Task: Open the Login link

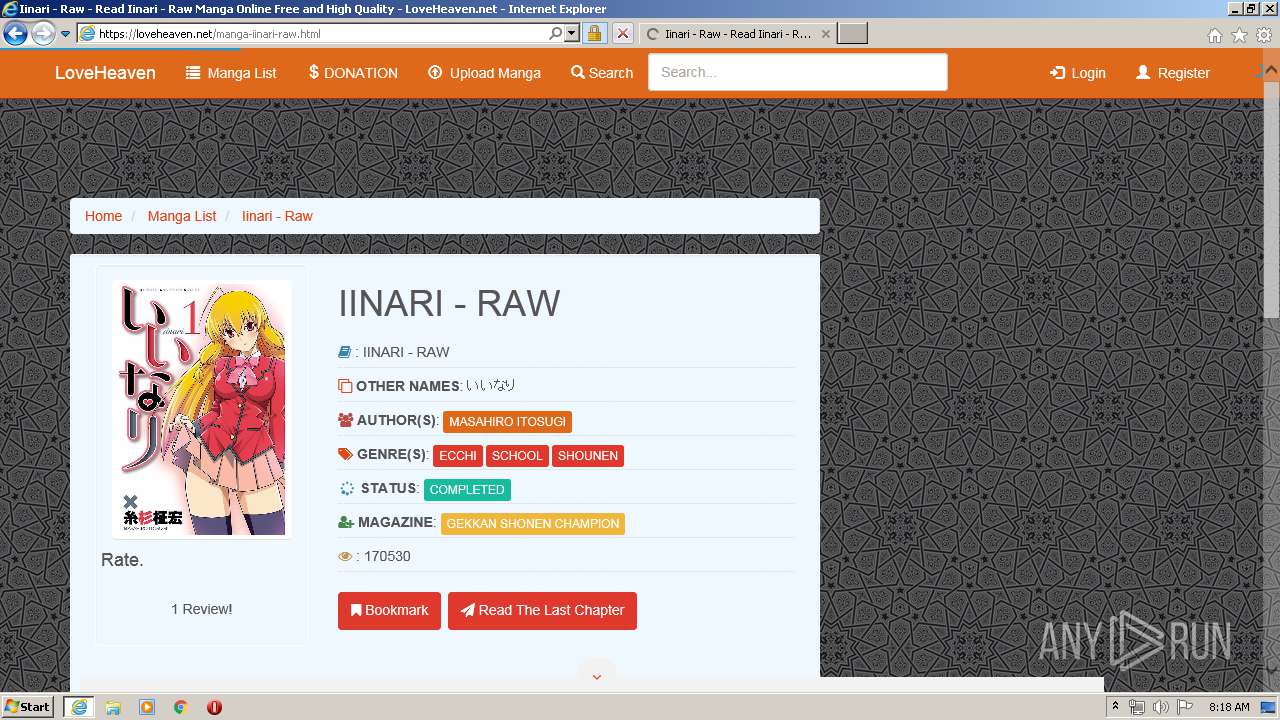Action: pos(1077,73)
